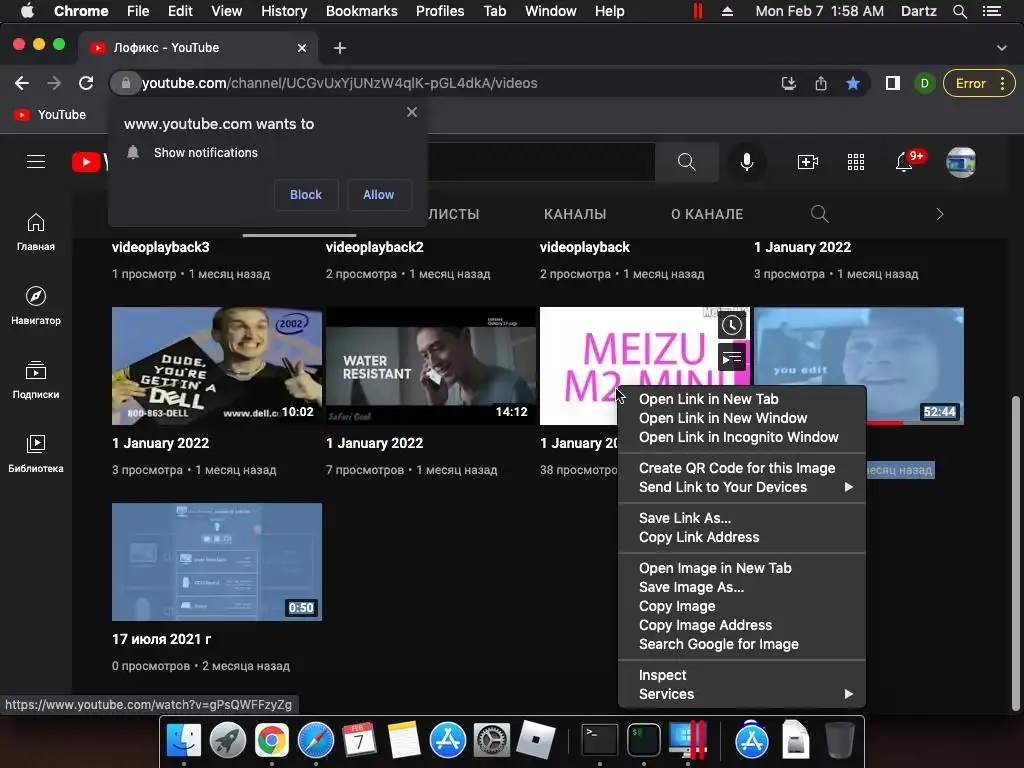Viewport: 1024px width, 768px height.
Task: Click the YouTube search magnifier button
Action: (x=686, y=161)
